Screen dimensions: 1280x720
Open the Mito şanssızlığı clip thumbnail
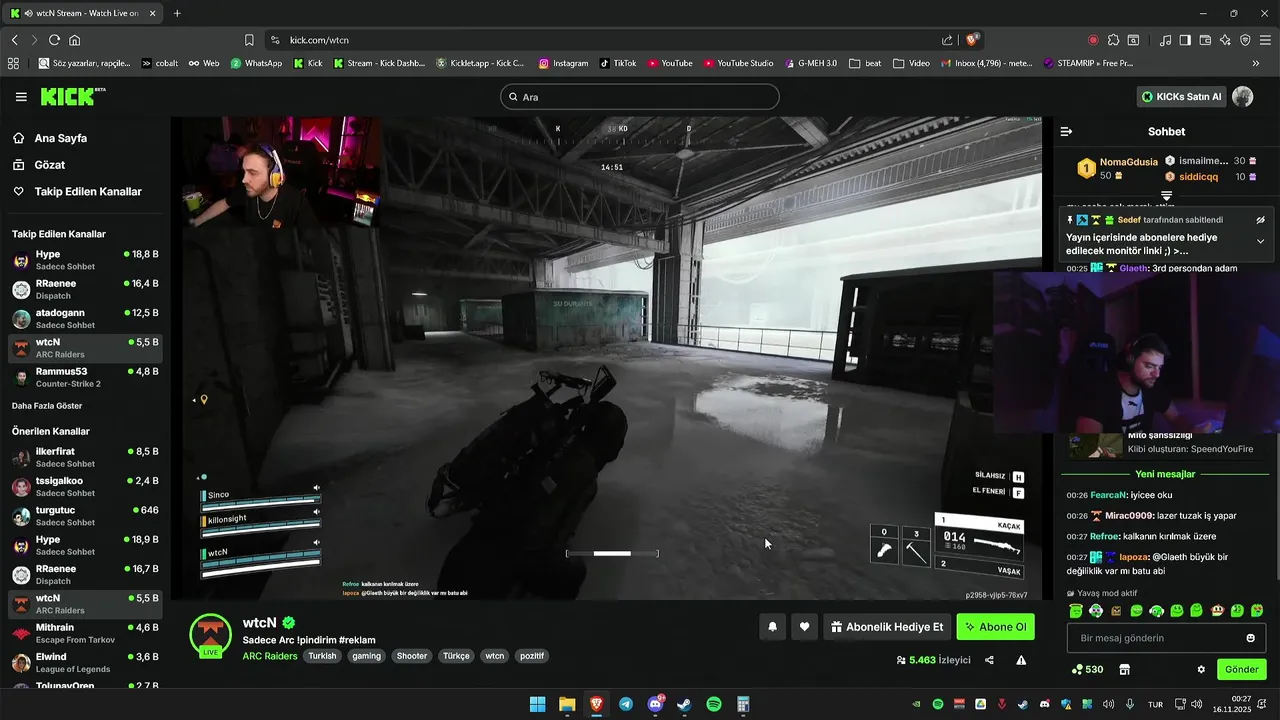[1096, 445]
